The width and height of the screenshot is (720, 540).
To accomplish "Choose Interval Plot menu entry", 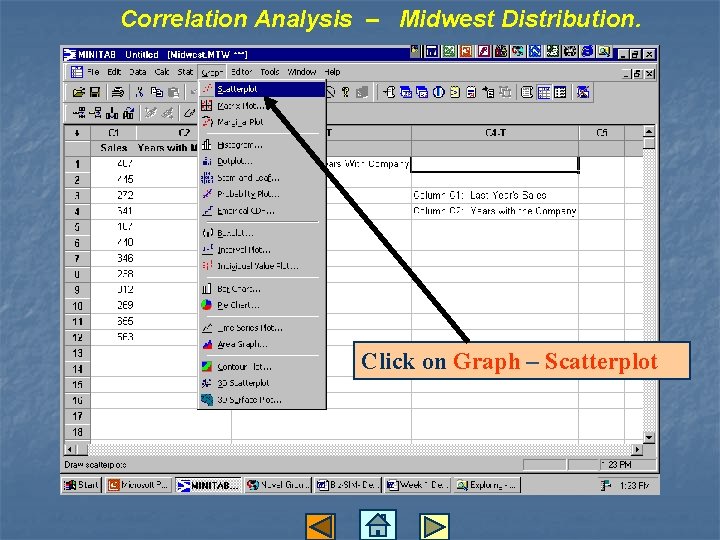I will pos(260,250).
